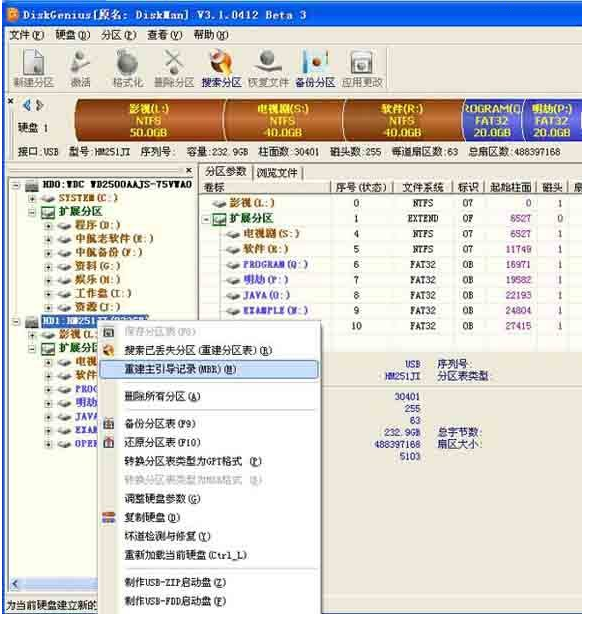This screenshot has height=617, width=594.
Task: Open the 查看(V) menu
Action: (x=165, y=35)
